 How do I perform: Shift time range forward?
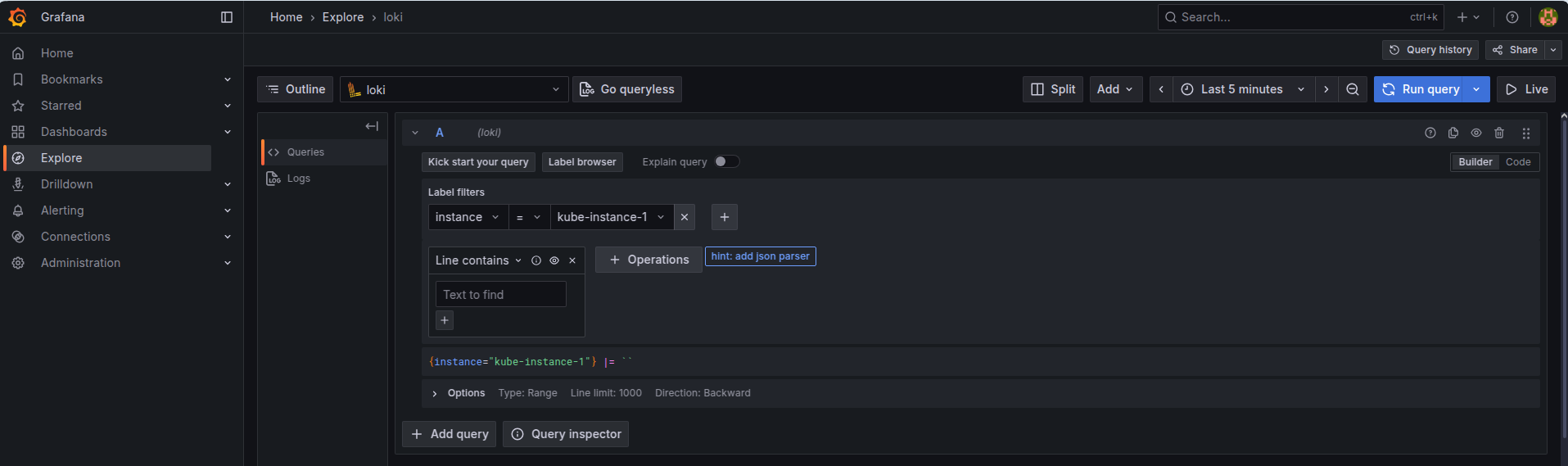tap(1326, 89)
